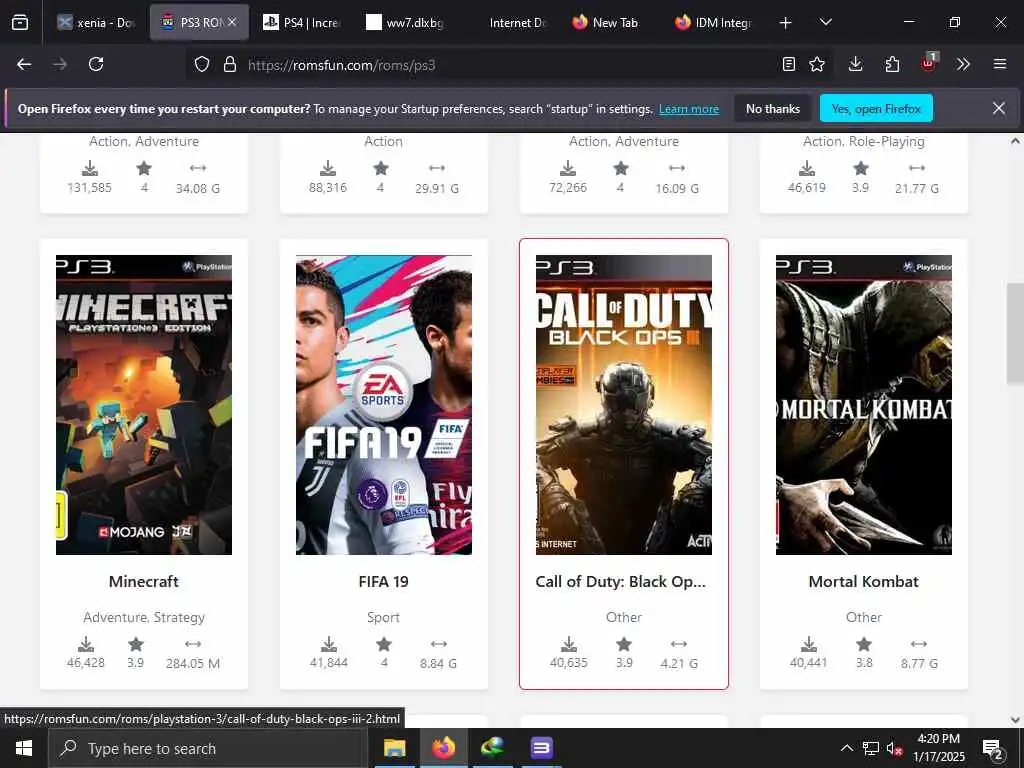Click download icon above 131,585 count
Screen dimensions: 1024x768
point(90,168)
